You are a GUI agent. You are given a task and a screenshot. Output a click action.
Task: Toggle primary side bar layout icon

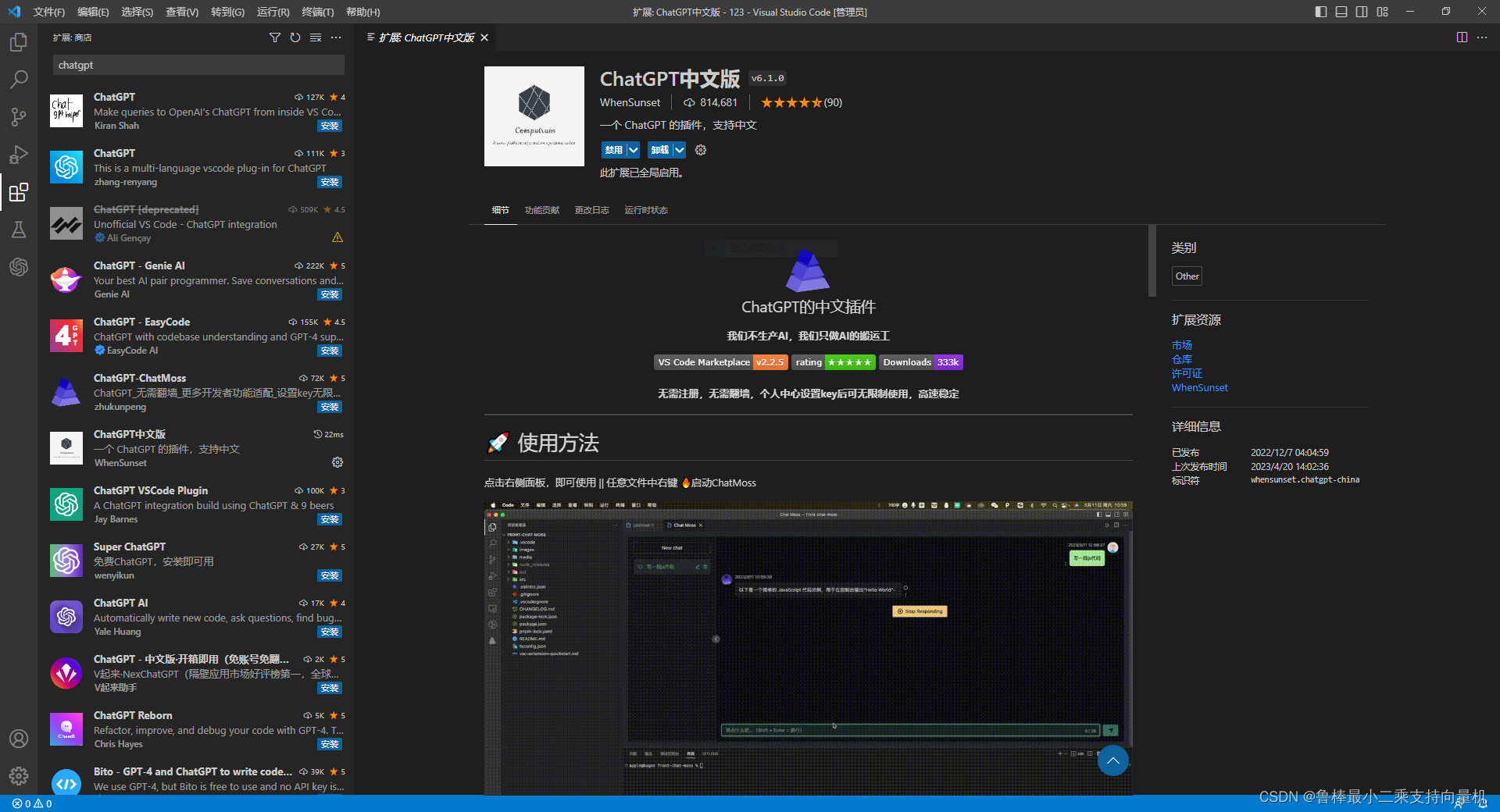click(1321, 12)
